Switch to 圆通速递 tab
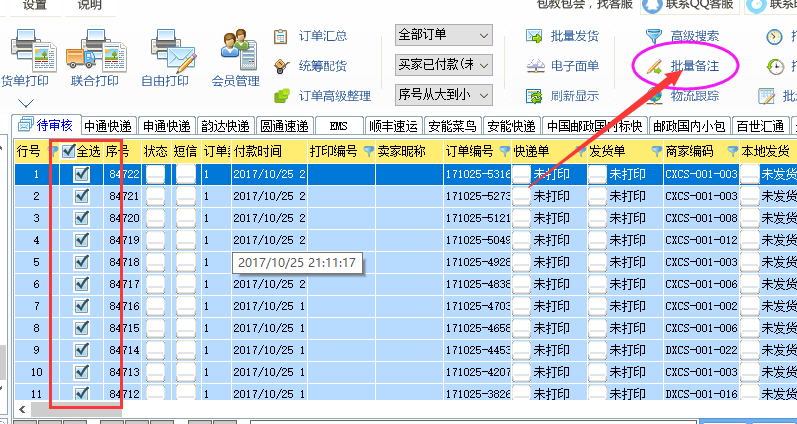 click(285, 126)
